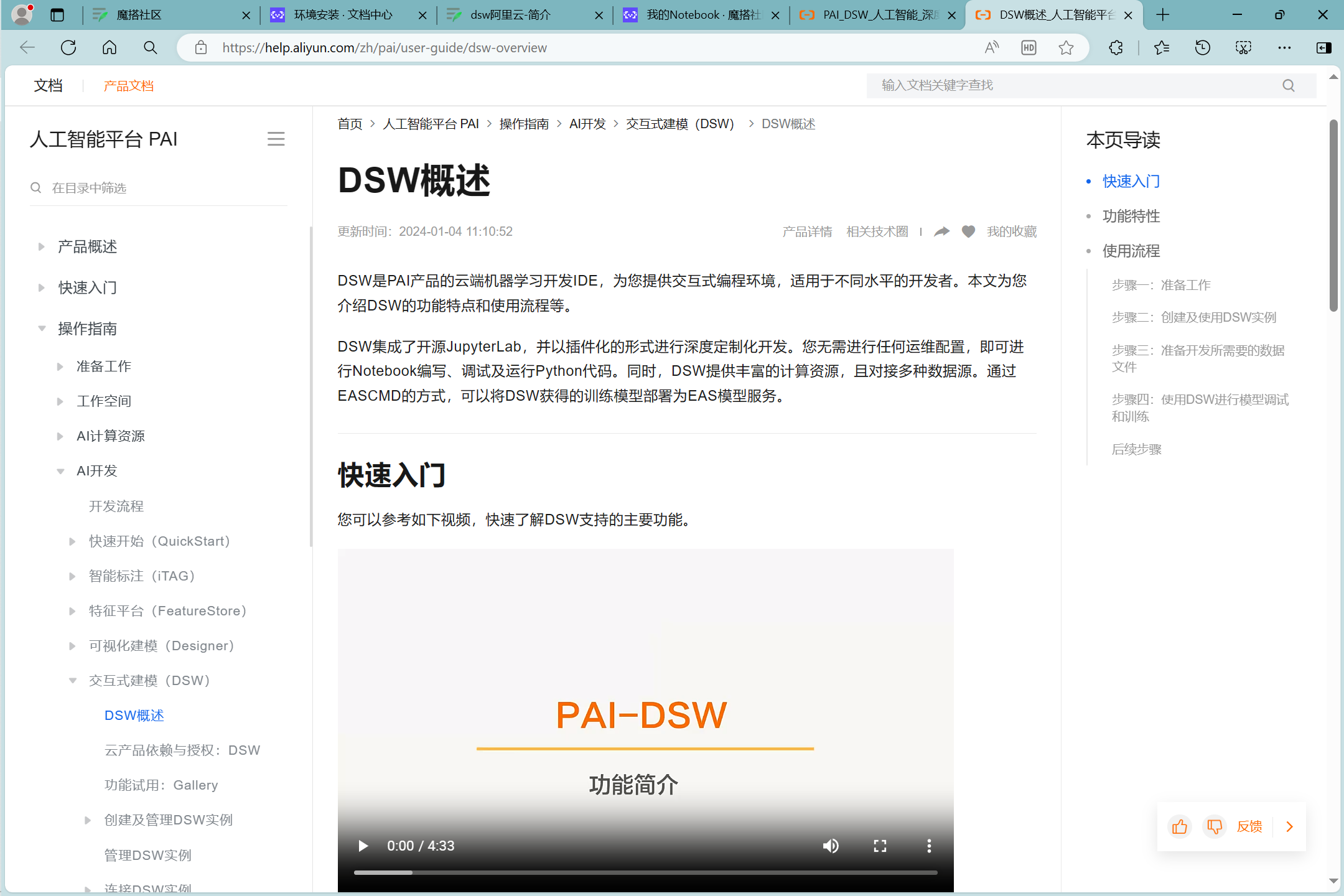This screenshot has height=896, width=1344.
Task: Click the browser back arrow
Action: [27, 47]
